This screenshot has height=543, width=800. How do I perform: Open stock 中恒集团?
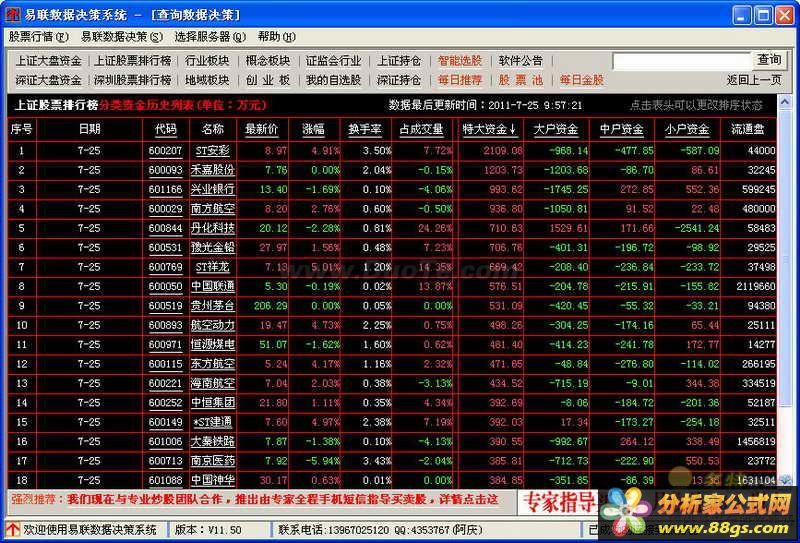[x=213, y=403]
